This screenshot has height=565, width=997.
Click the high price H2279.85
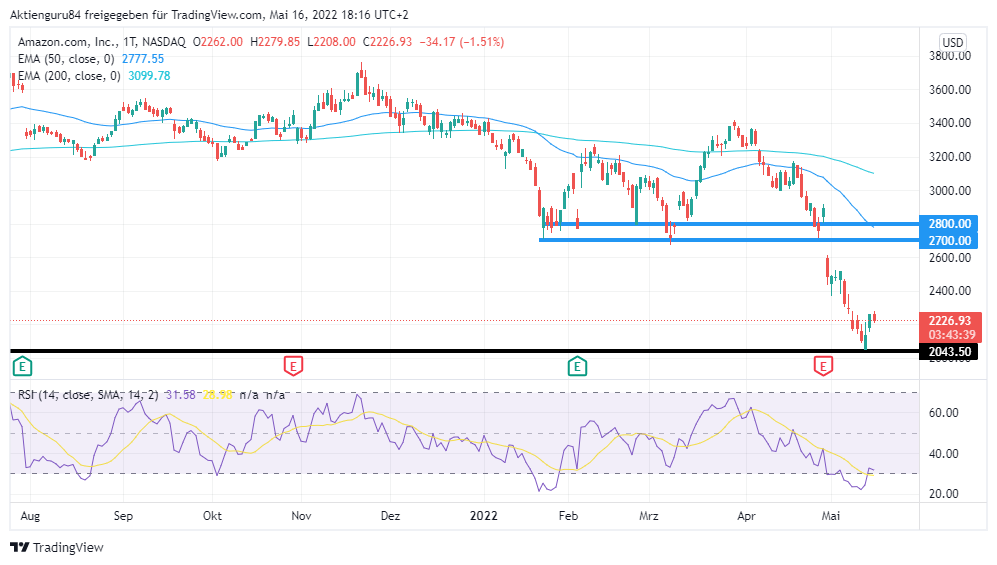pos(275,42)
